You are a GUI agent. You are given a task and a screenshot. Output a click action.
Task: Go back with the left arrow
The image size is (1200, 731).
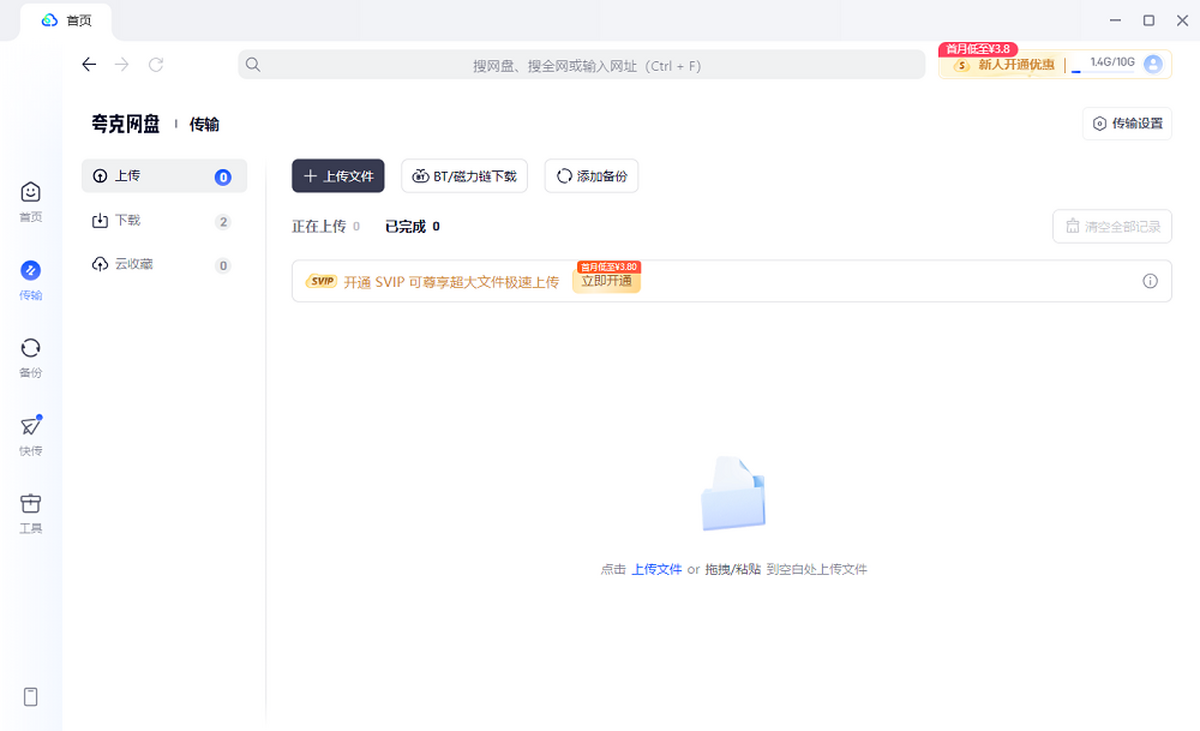click(x=89, y=64)
